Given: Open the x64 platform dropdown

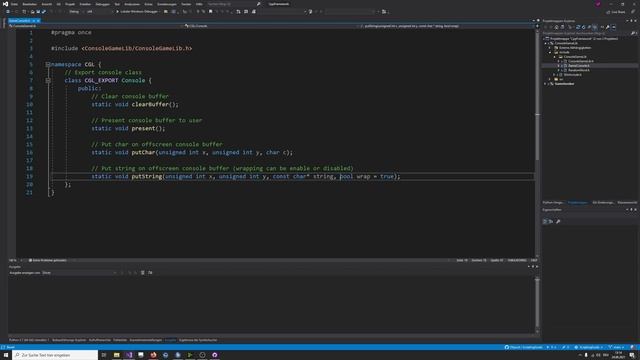Looking at the screenshot, I should (99, 11).
